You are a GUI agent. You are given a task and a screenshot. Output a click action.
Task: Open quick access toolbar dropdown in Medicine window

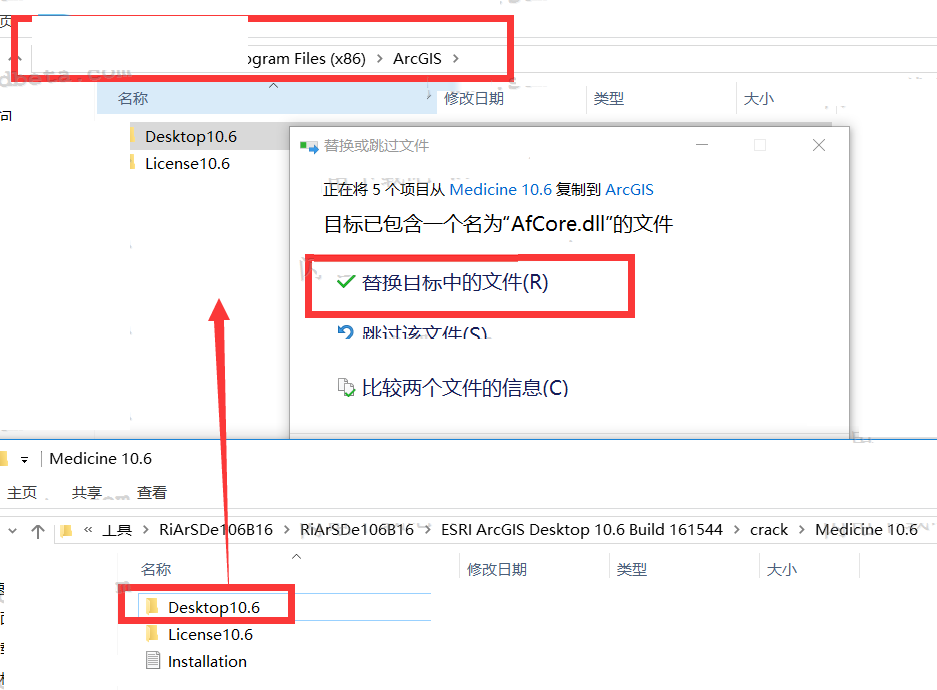(x=25, y=459)
